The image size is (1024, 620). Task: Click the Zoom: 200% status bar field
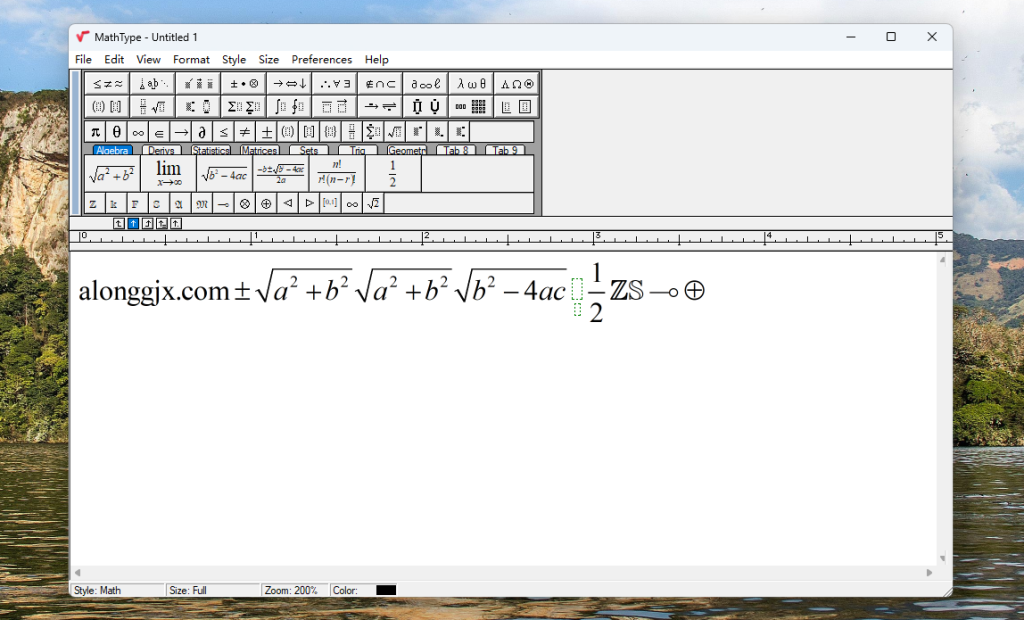(x=292, y=590)
